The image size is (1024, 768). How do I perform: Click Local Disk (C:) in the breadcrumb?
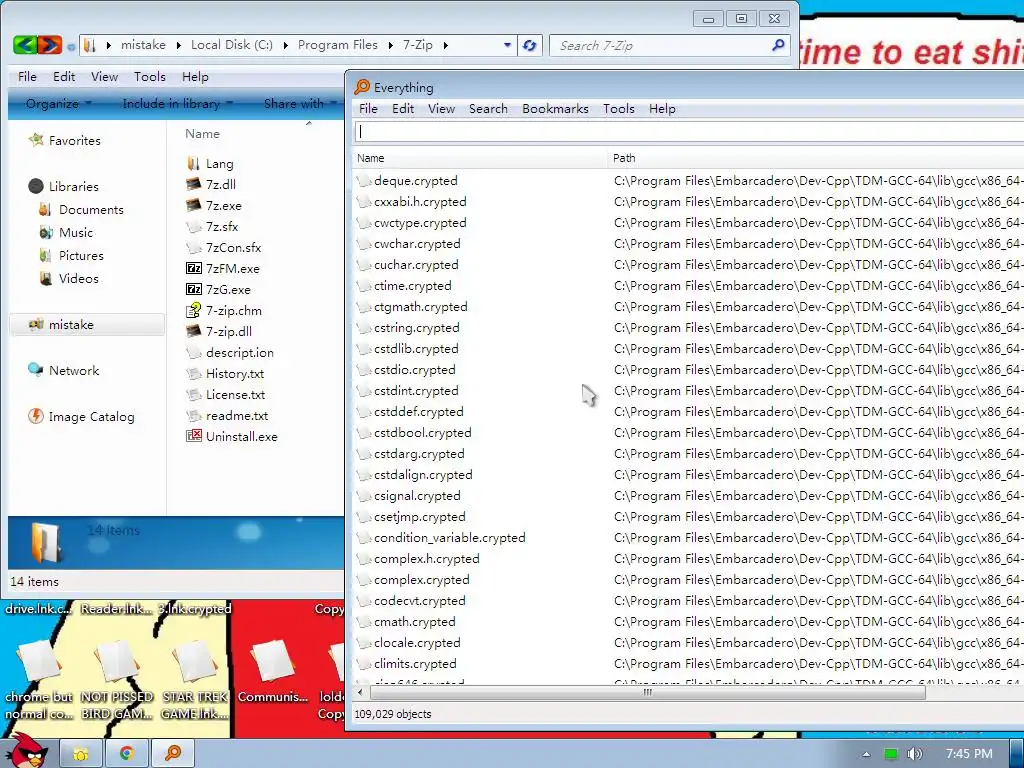(x=232, y=45)
